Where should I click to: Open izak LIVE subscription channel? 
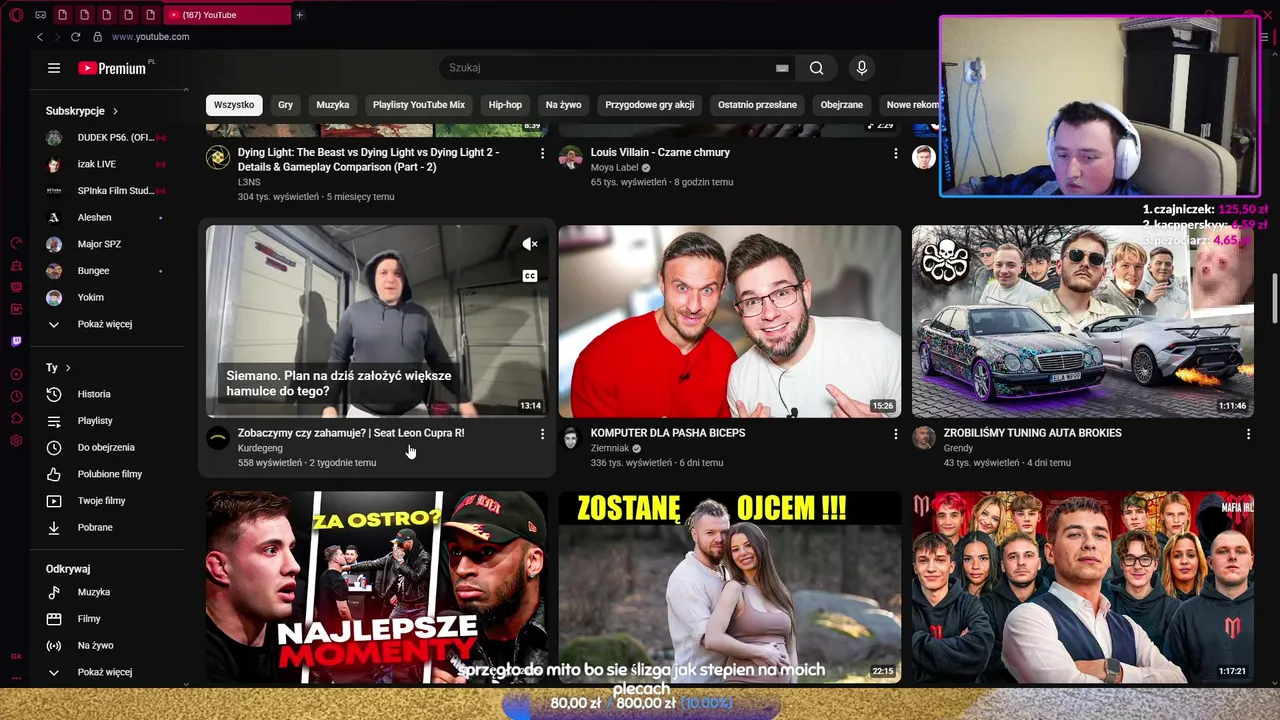(106, 164)
